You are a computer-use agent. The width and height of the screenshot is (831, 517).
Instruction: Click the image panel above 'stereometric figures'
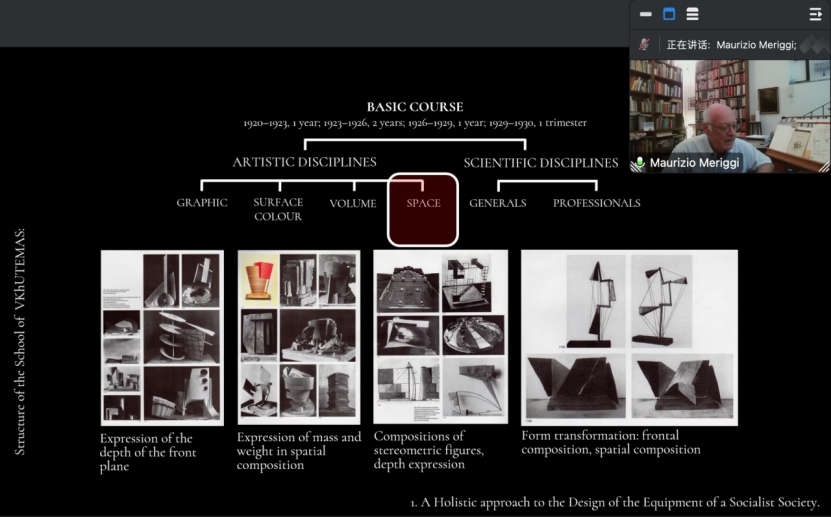coord(440,337)
